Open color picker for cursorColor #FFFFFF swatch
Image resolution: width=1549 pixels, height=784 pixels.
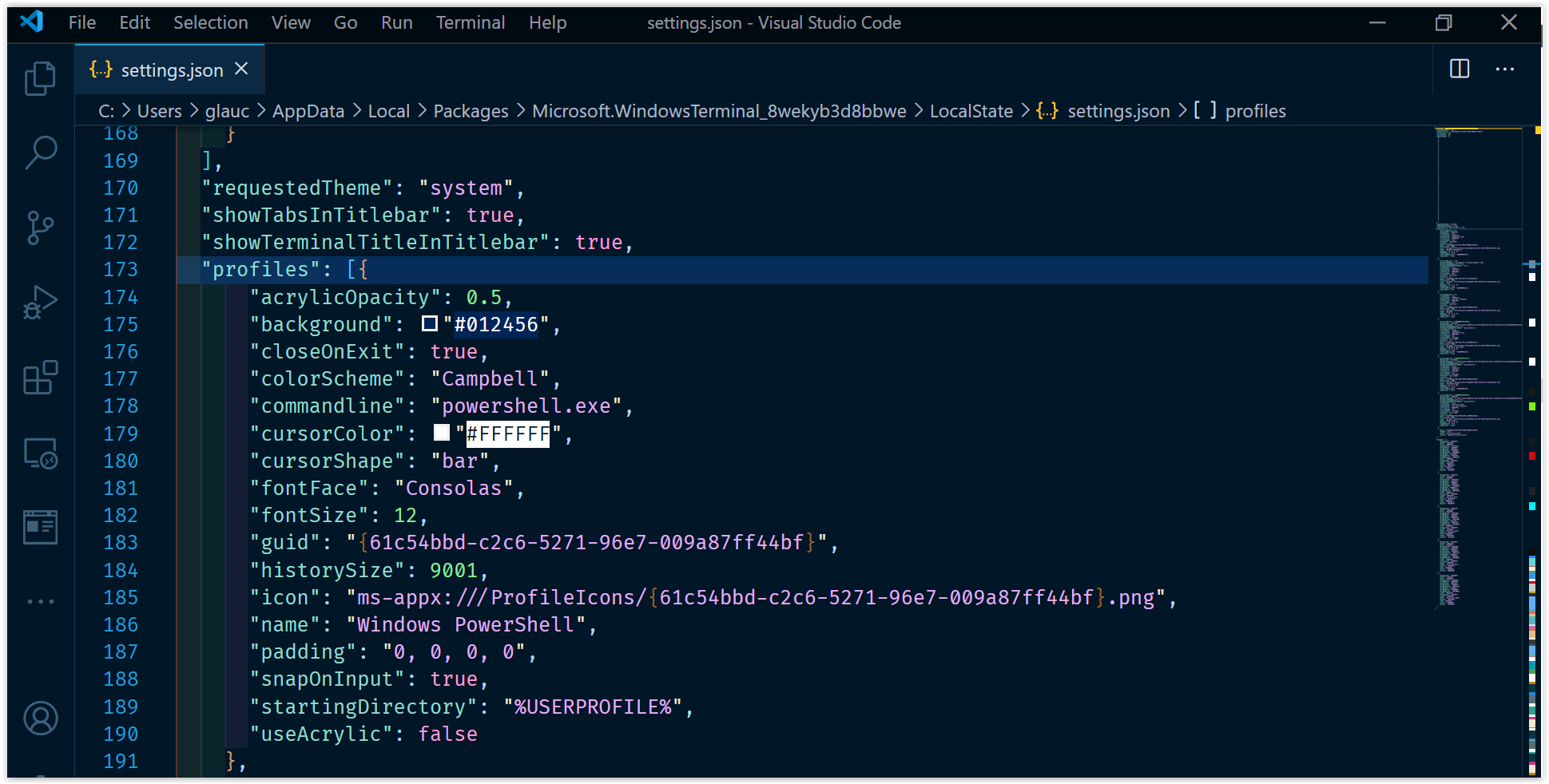[442, 433]
